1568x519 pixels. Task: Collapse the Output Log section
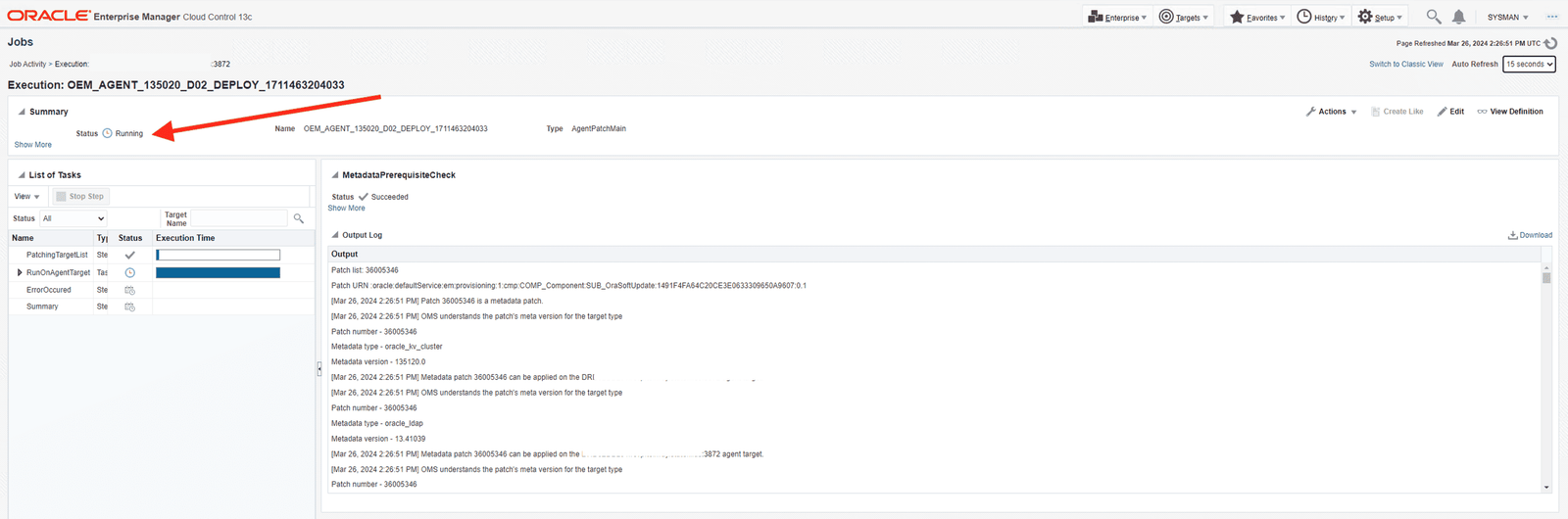point(335,235)
